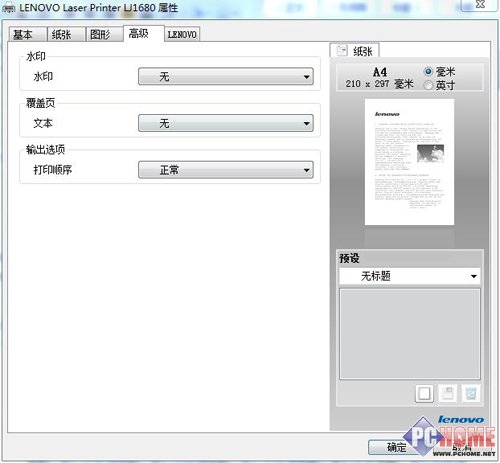This screenshot has height=463, width=500.
Task: Open the LENOVO tab
Action: click(182, 34)
